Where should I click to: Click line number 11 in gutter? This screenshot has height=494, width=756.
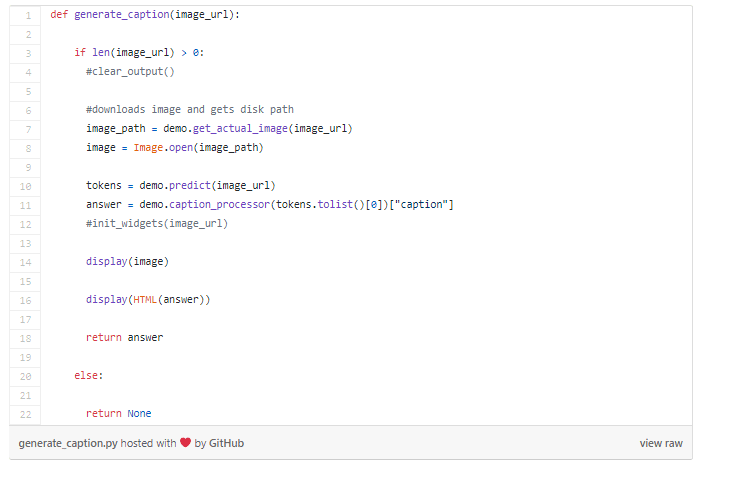coord(26,206)
